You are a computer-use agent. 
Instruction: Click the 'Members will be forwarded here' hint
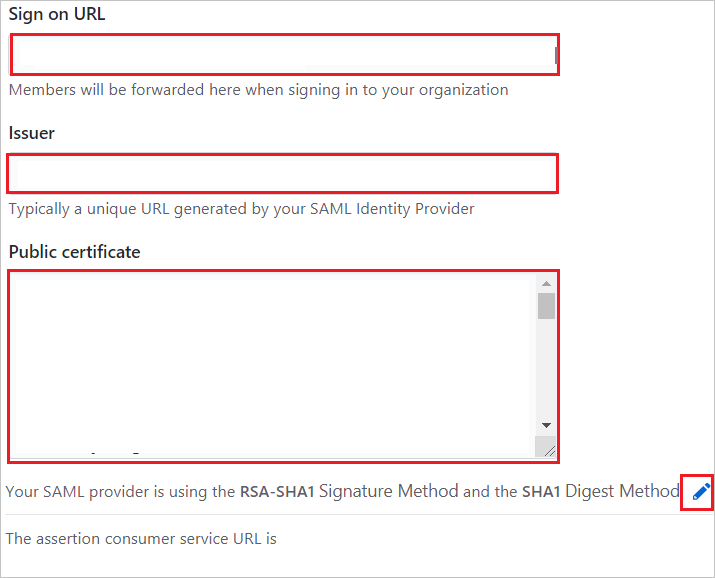tap(258, 90)
